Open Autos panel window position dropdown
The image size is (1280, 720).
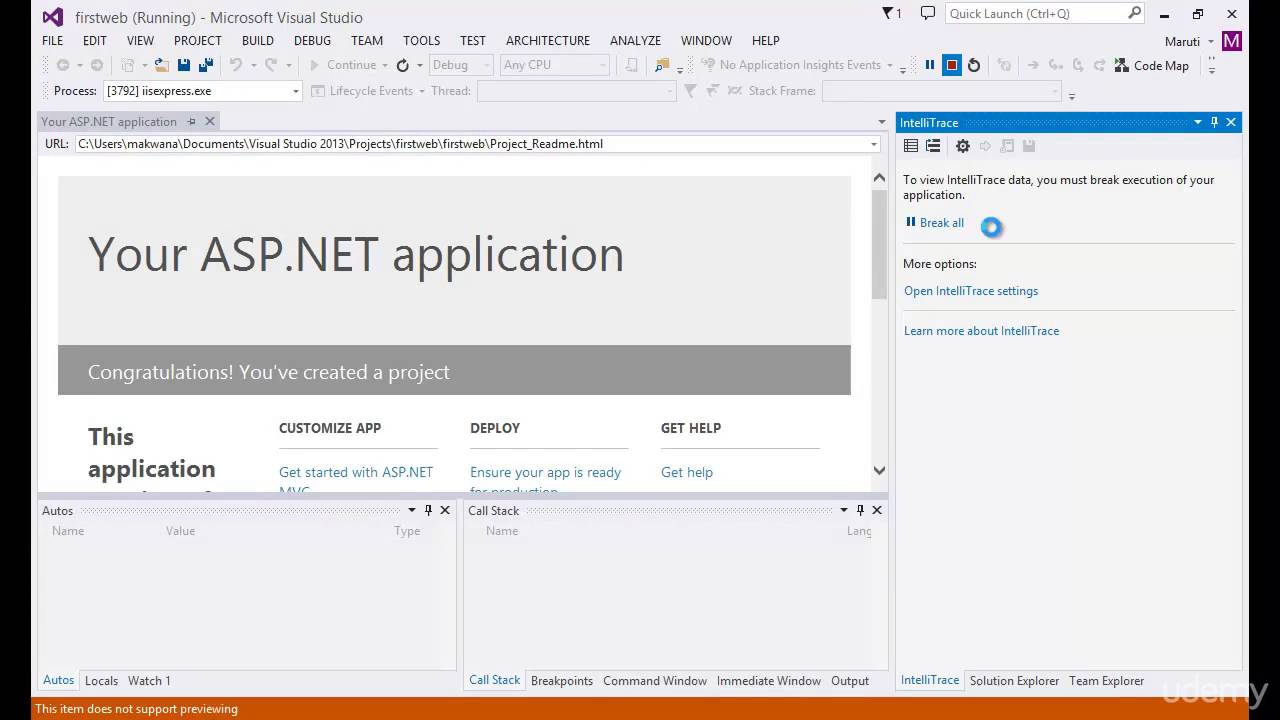pyautogui.click(x=411, y=510)
